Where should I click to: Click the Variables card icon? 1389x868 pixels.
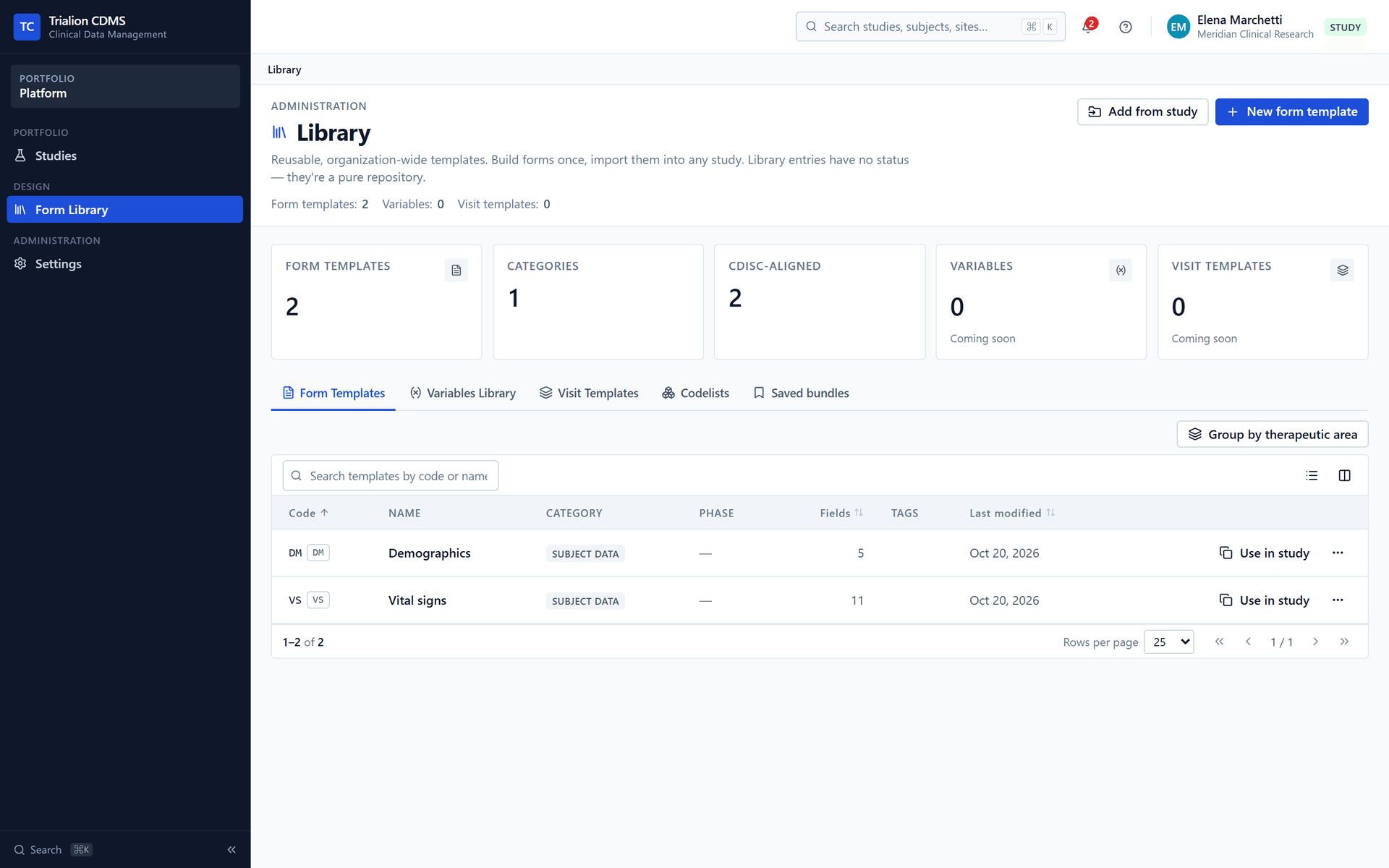[1120, 270]
